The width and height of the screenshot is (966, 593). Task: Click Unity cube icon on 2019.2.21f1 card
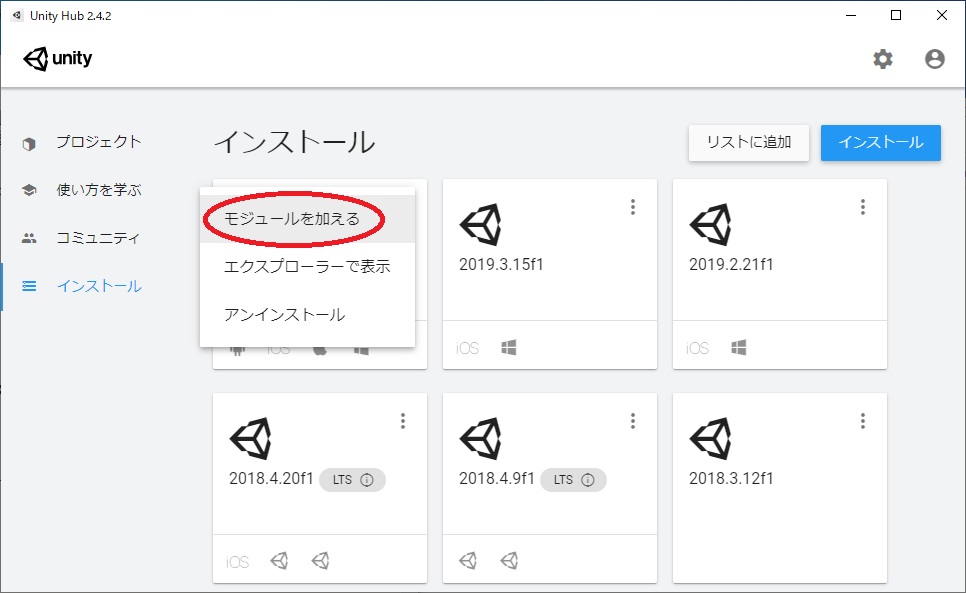pyautogui.click(x=711, y=225)
